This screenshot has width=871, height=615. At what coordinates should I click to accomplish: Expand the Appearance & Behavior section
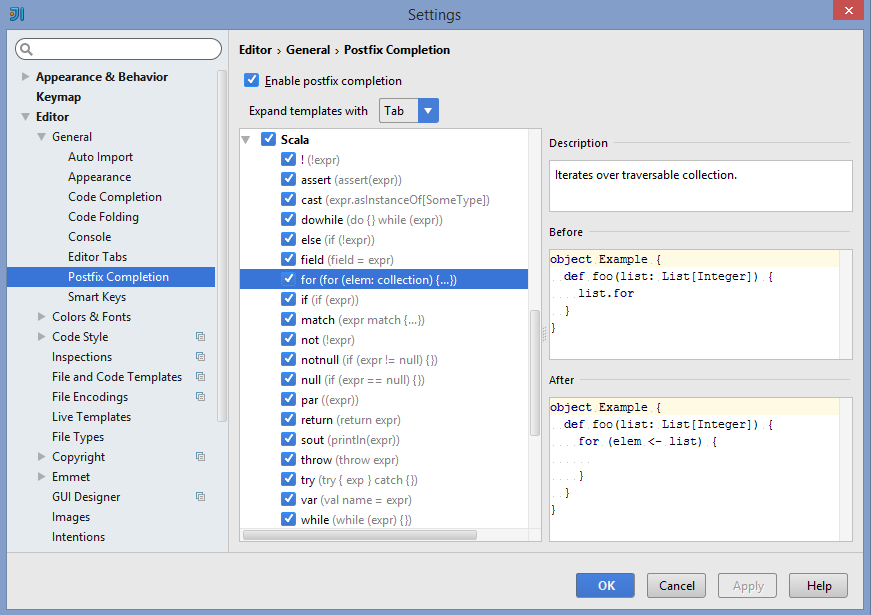(x=25, y=77)
